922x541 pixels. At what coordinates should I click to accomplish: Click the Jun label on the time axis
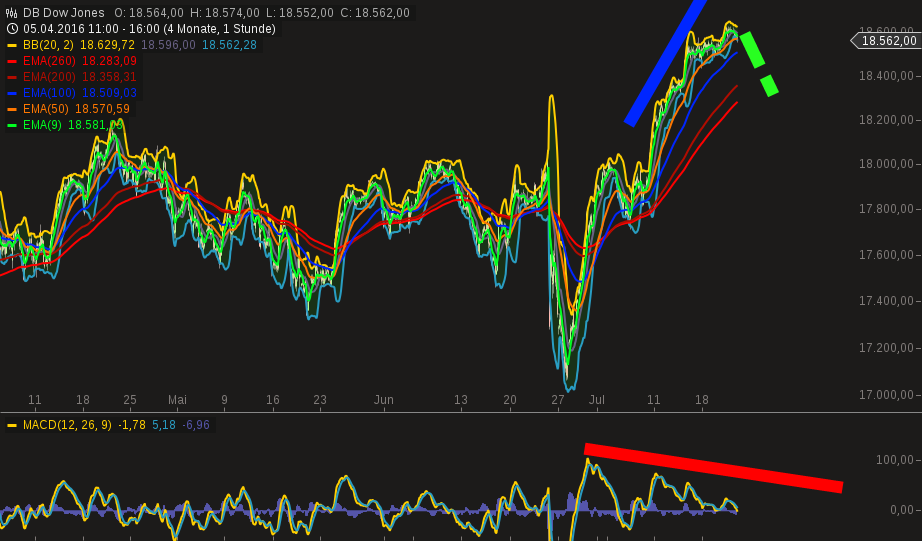pos(383,400)
